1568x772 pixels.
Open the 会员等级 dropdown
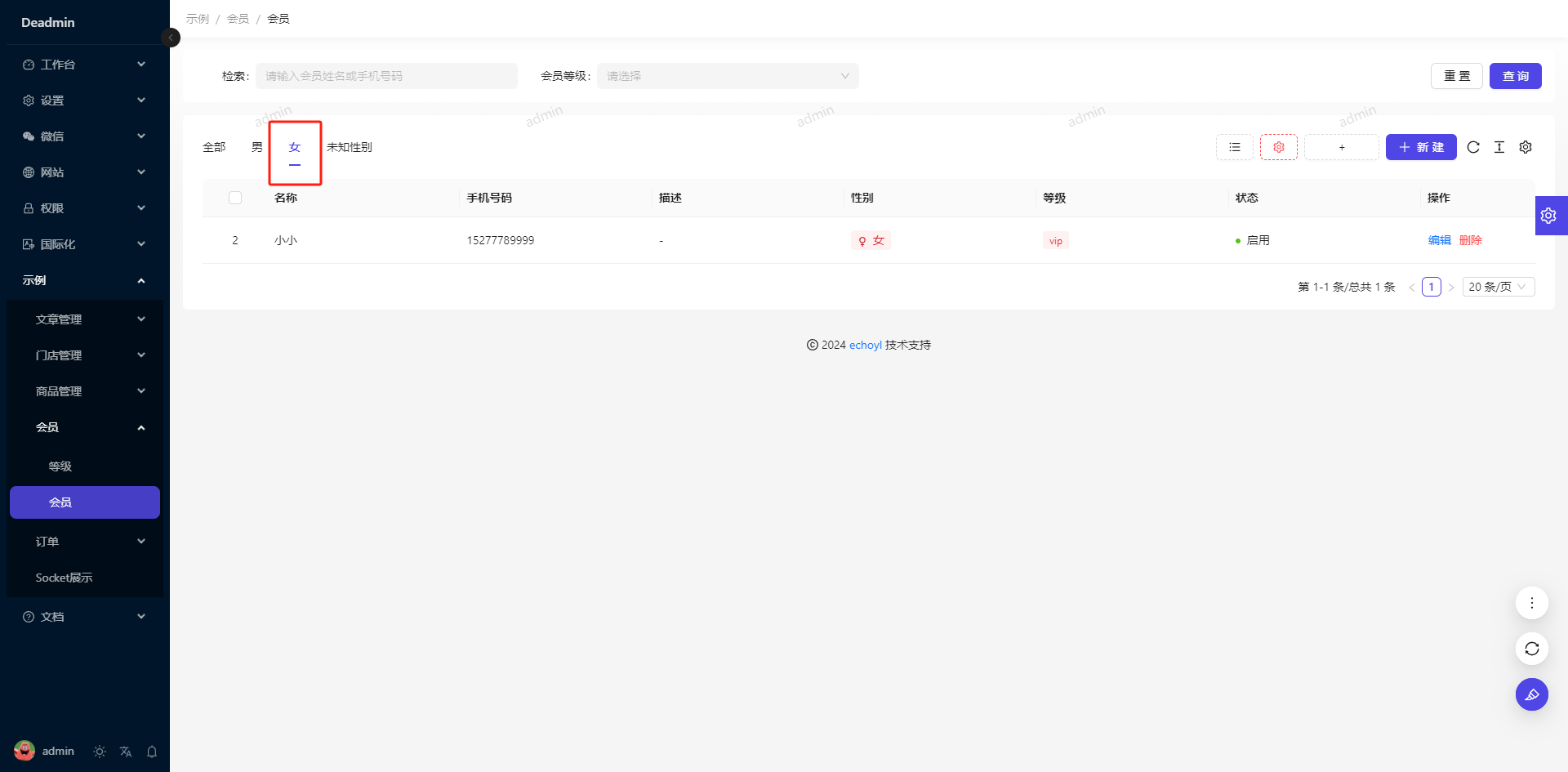click(727, 76)
